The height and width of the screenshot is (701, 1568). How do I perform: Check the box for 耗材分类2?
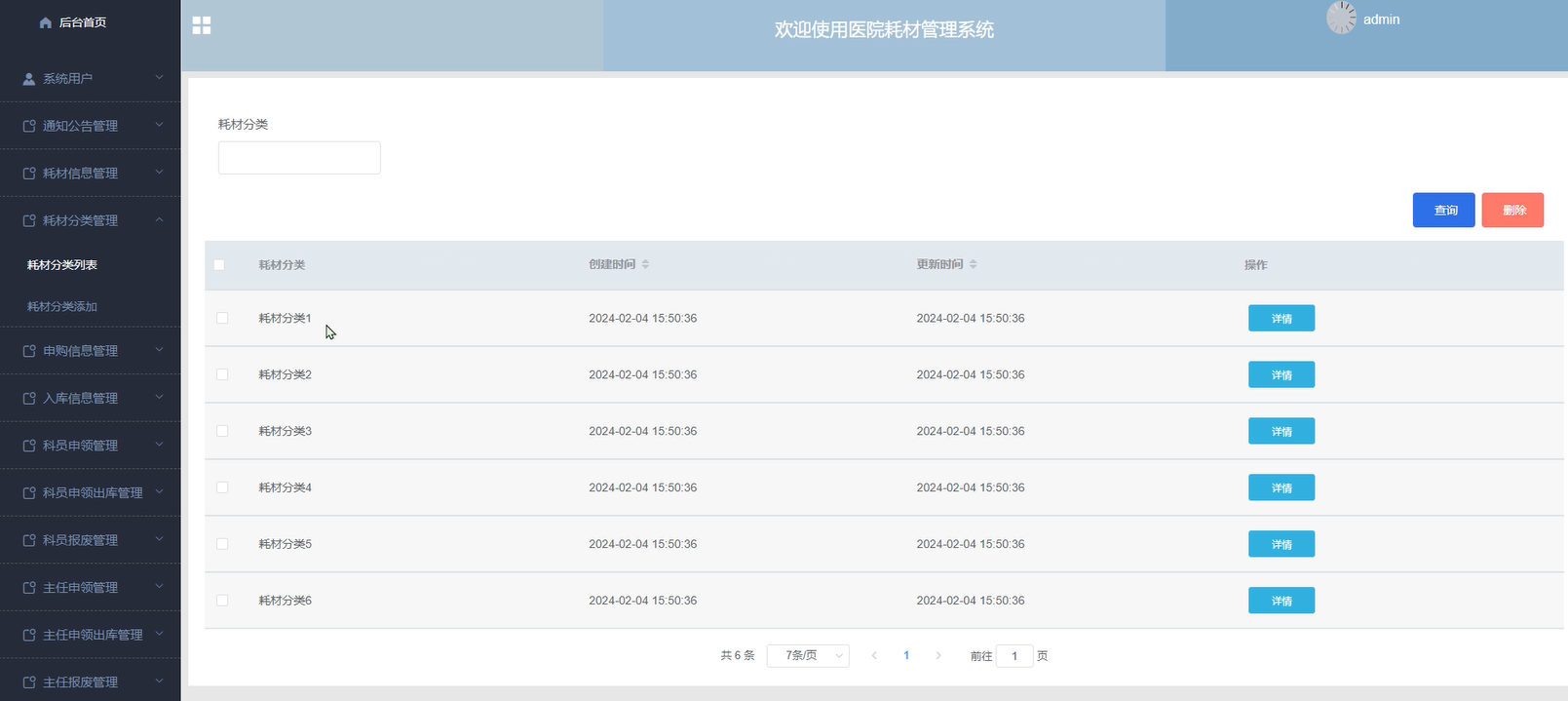pos(222,374)
